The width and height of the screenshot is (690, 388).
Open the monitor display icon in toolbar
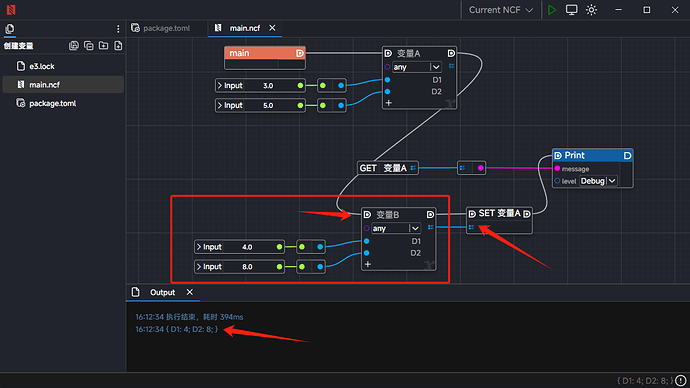571,10
